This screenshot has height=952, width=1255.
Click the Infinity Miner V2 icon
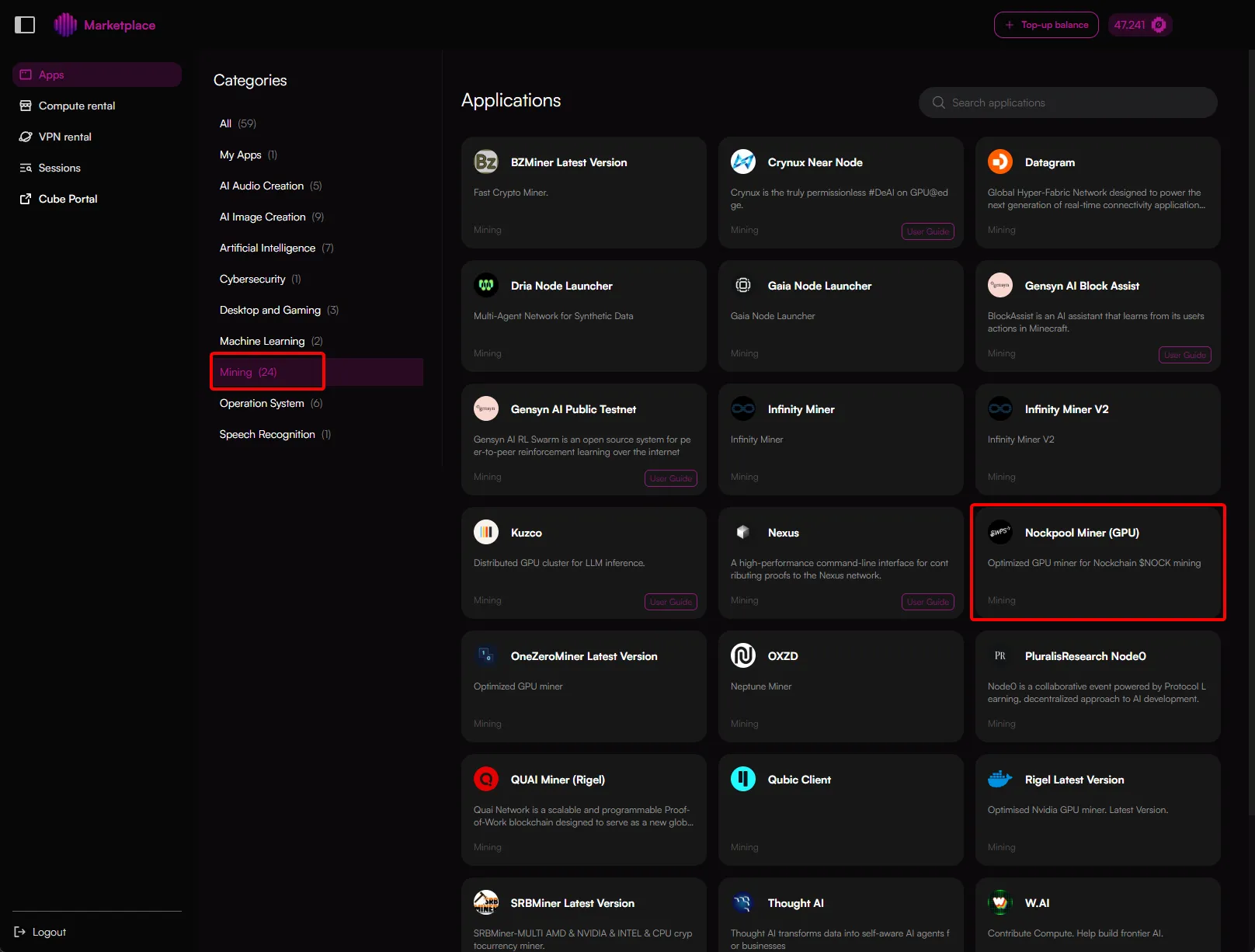tap(1000, 408)
